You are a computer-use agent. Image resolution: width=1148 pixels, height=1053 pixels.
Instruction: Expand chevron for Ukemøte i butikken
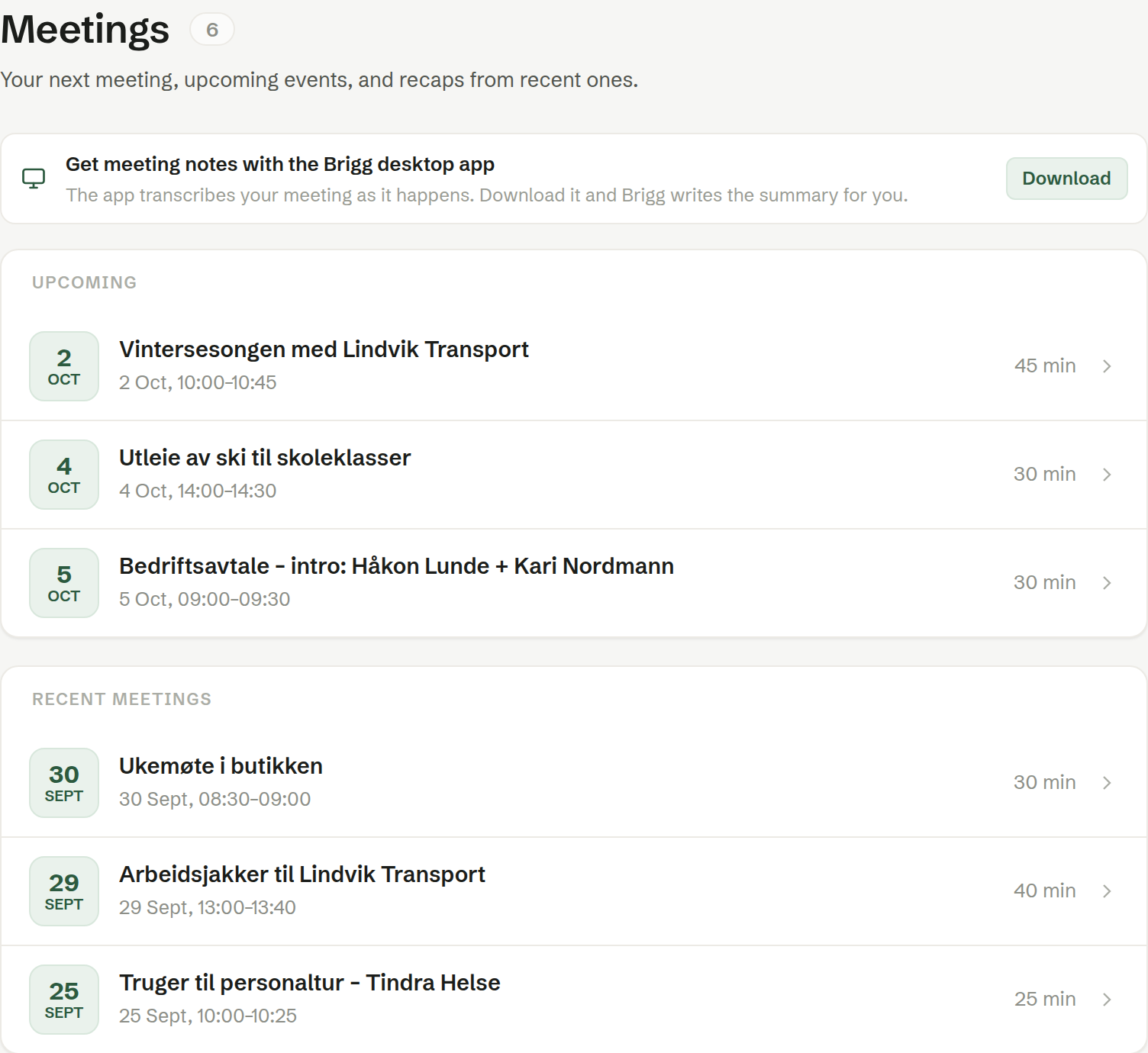pyautogui.click(x=1107, y=783)
